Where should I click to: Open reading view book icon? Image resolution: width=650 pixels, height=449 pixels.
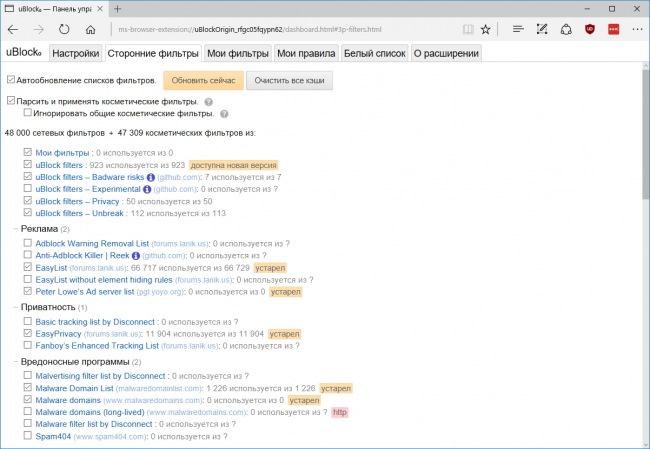pos(468,29)
